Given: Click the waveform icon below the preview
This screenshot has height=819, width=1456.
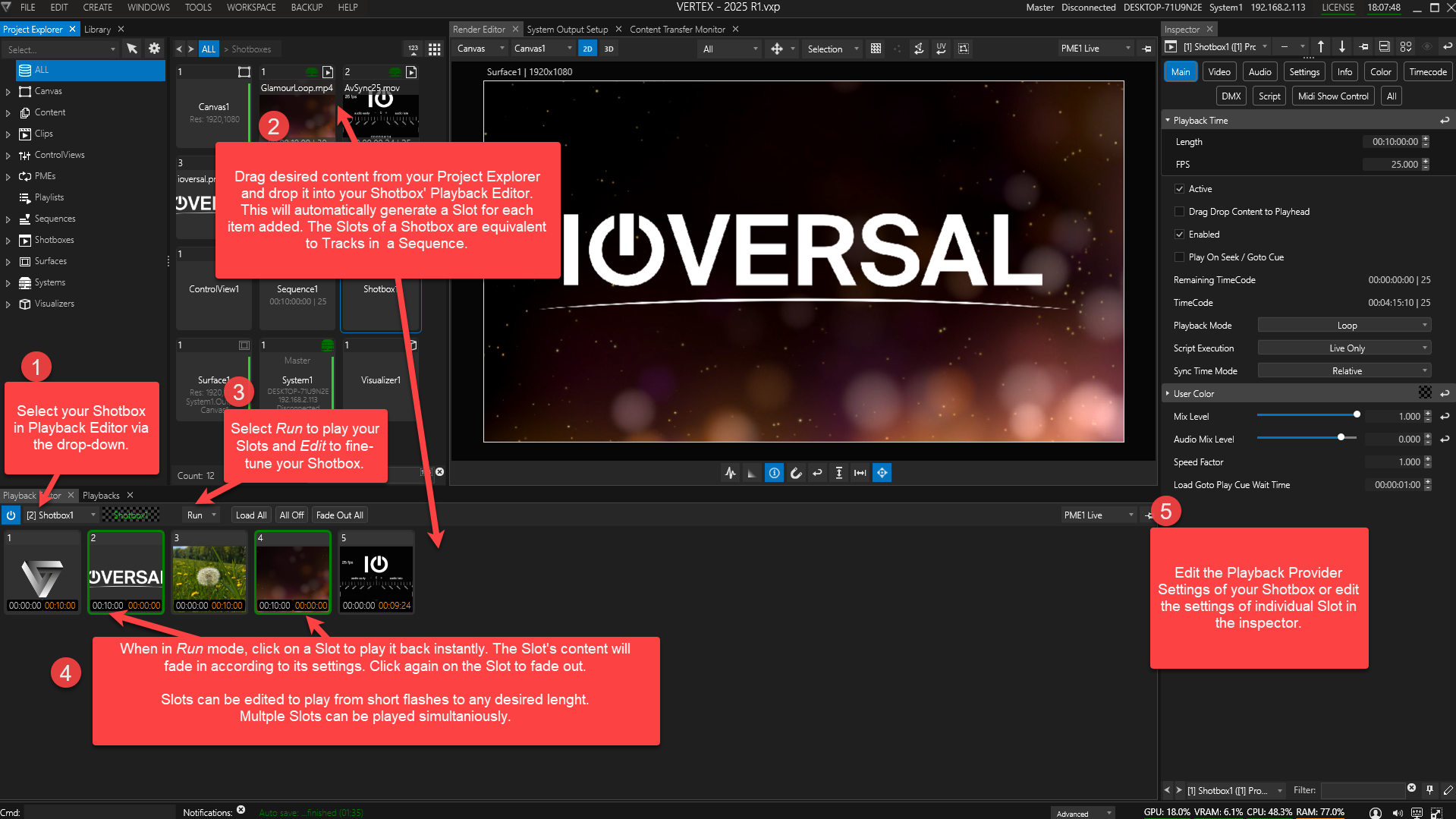Looking at the screenshot, I should pyautogui.click(x=730, y=473).
